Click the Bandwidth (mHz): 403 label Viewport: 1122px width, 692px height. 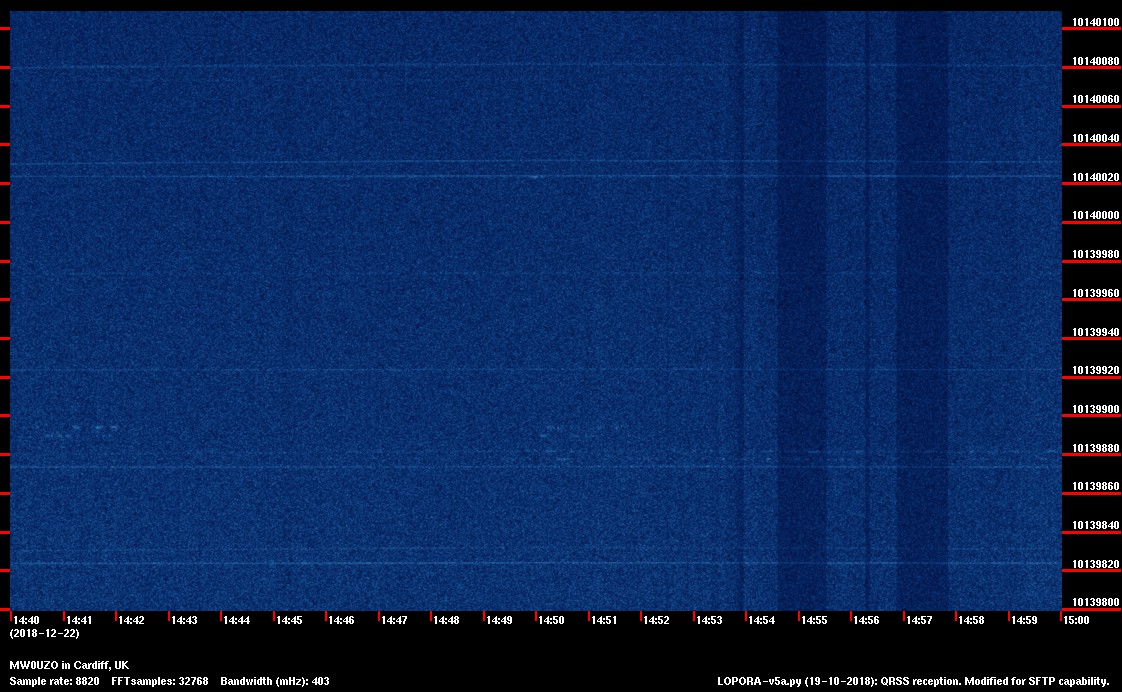(275, 681)
